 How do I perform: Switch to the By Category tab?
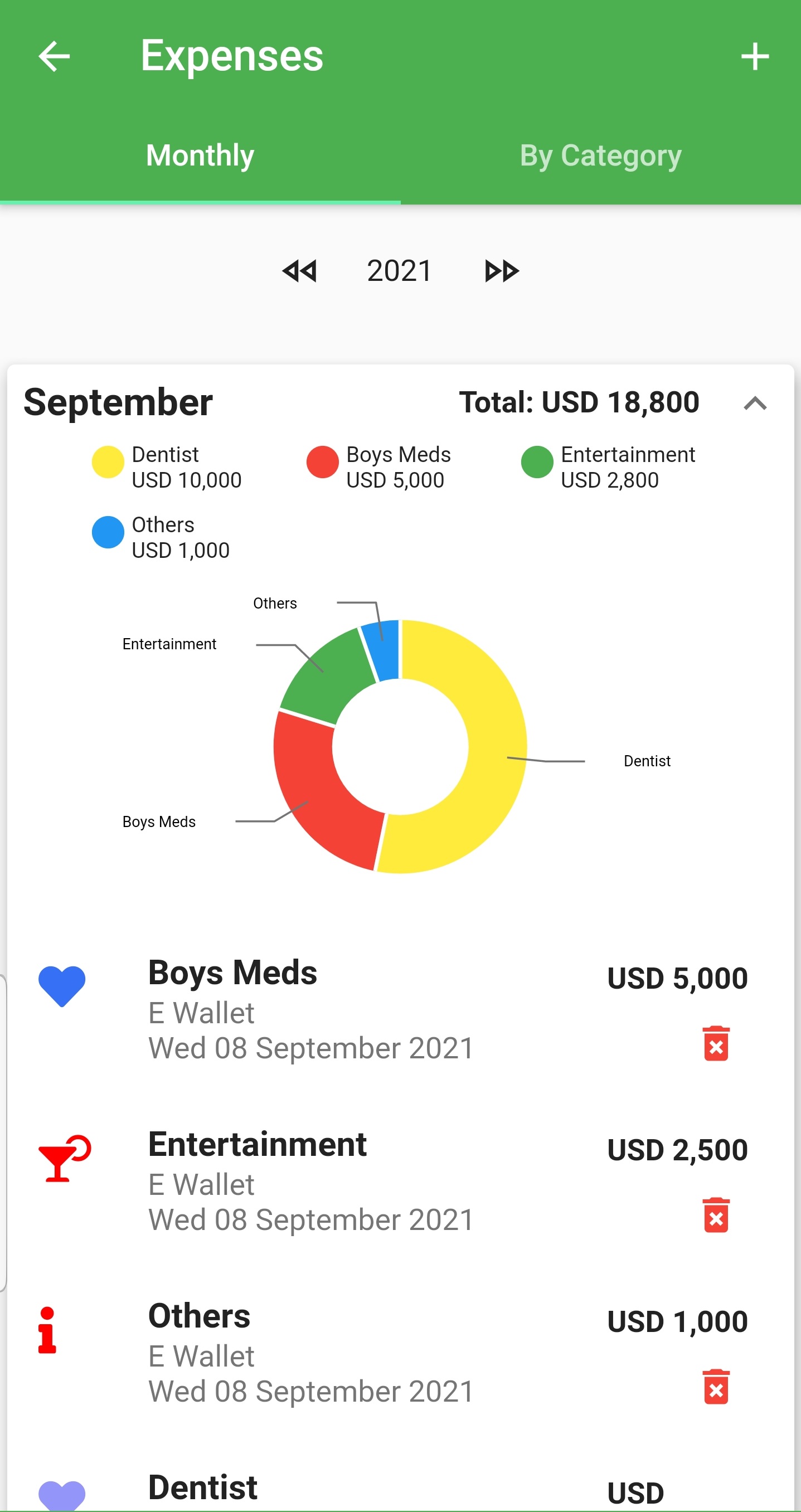point(600,155)
